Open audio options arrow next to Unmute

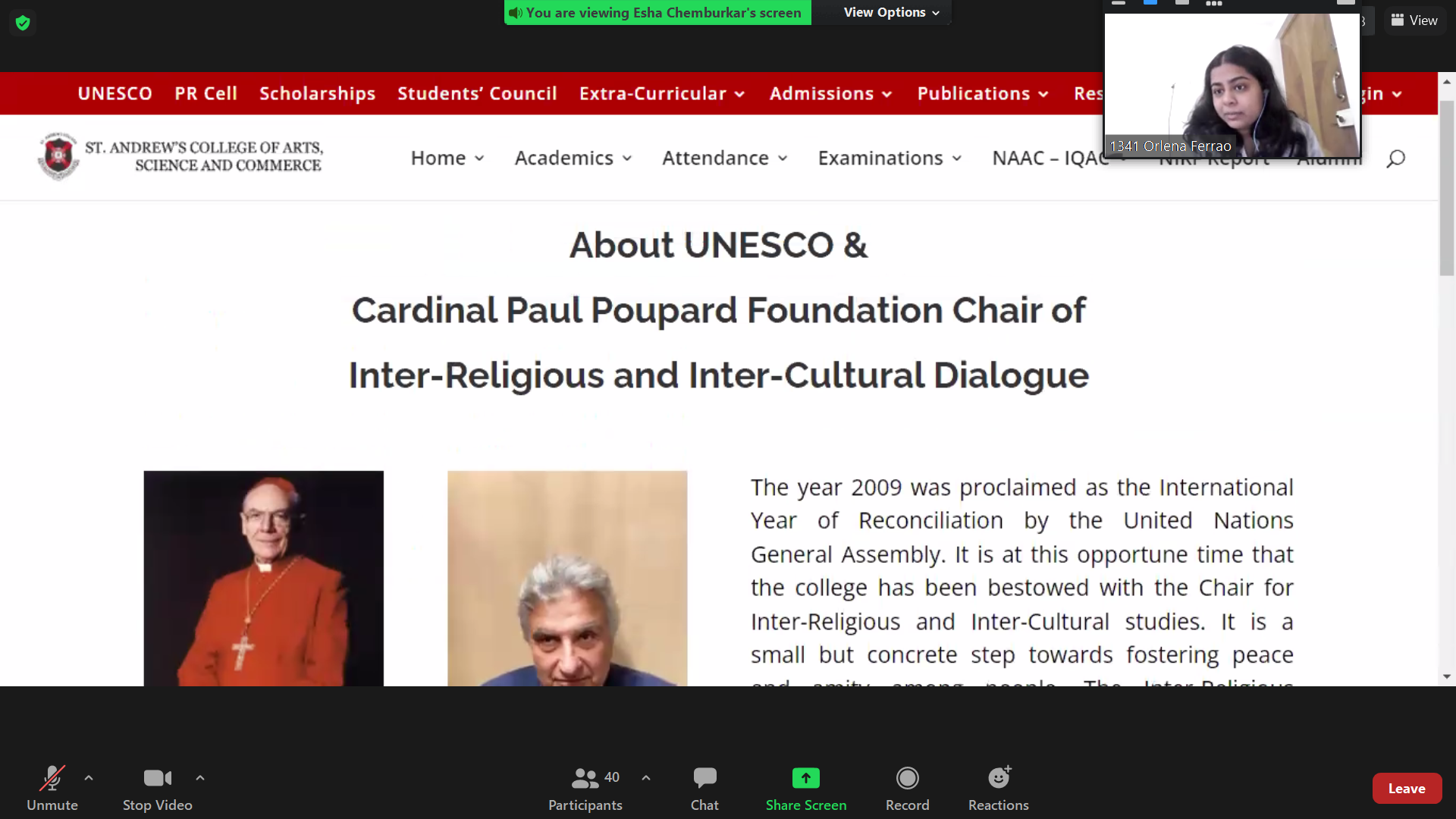pyautogui.click(x=89, y=777)
